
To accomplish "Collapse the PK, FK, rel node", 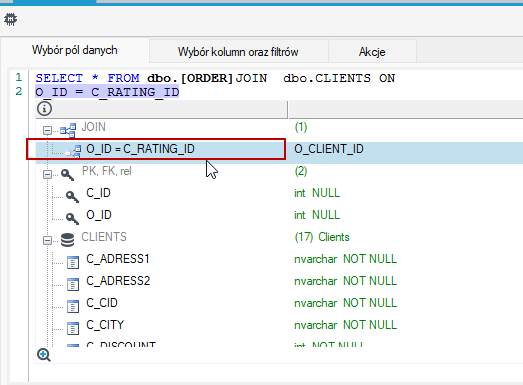I will coord(47,174).
